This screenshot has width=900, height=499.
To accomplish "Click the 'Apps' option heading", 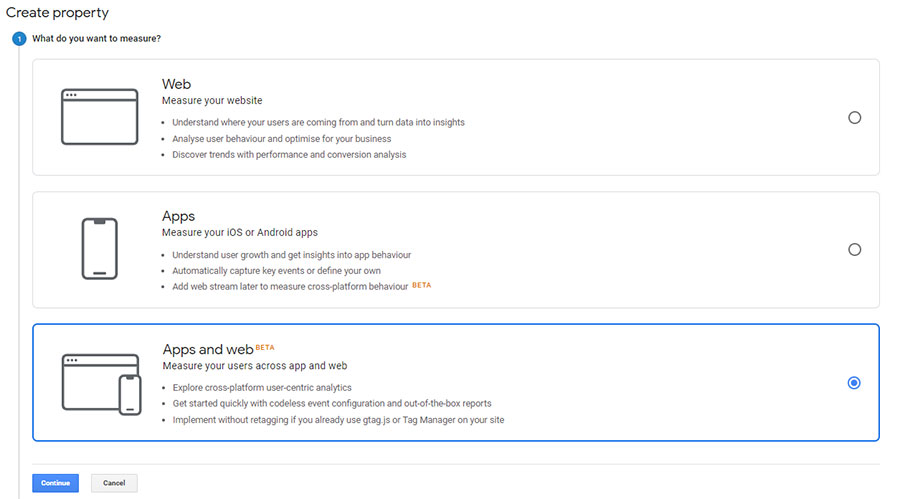I will pos(179,216).
